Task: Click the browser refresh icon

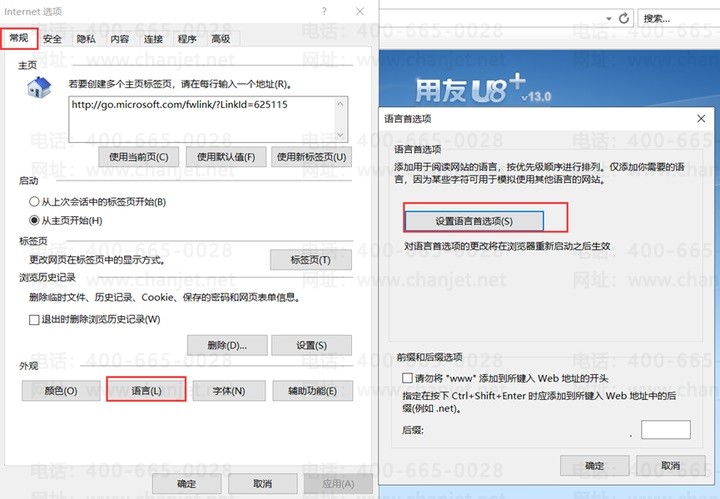Action: tap(624, 18)
